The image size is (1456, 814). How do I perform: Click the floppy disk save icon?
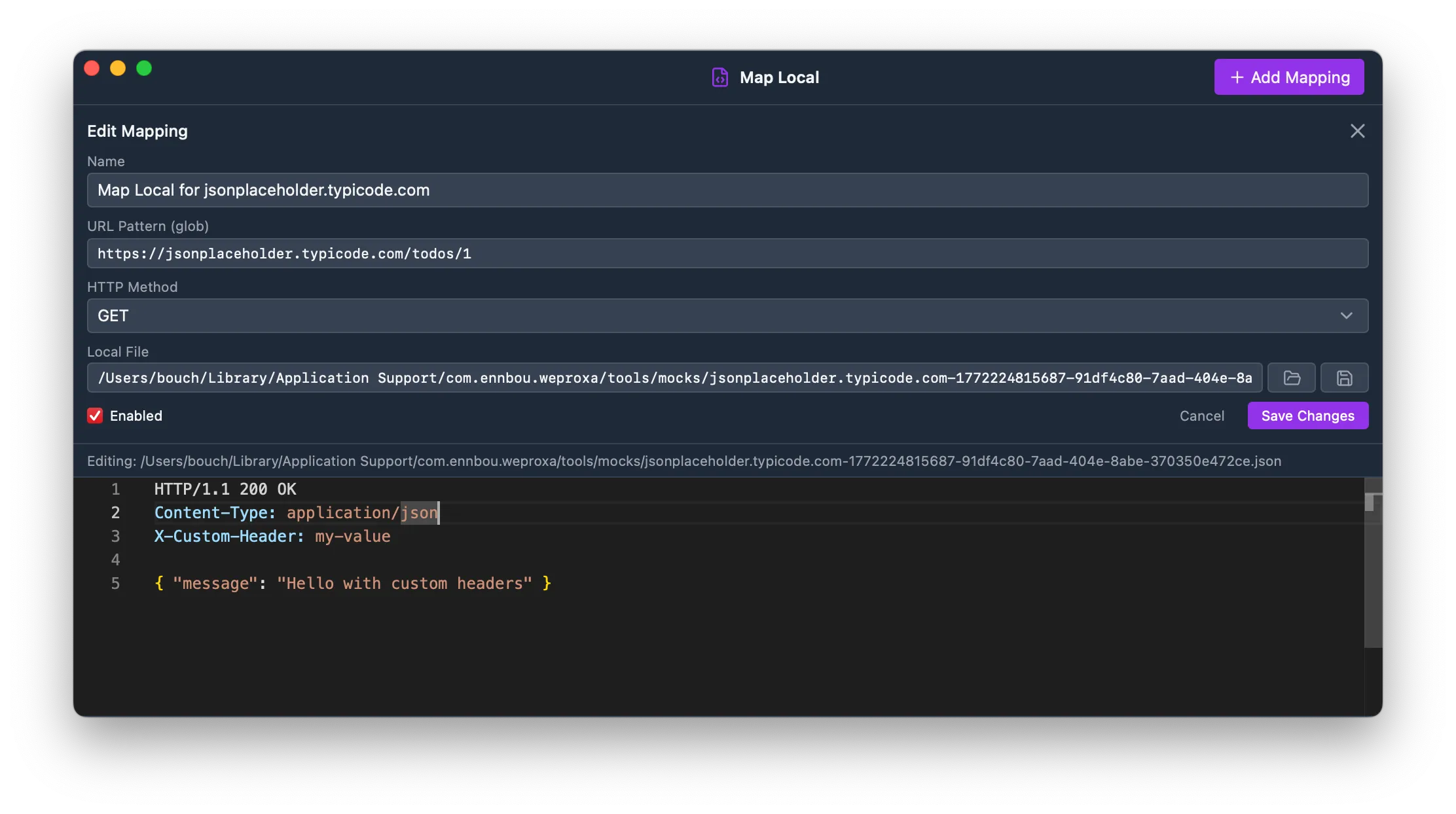[1344, 378]
